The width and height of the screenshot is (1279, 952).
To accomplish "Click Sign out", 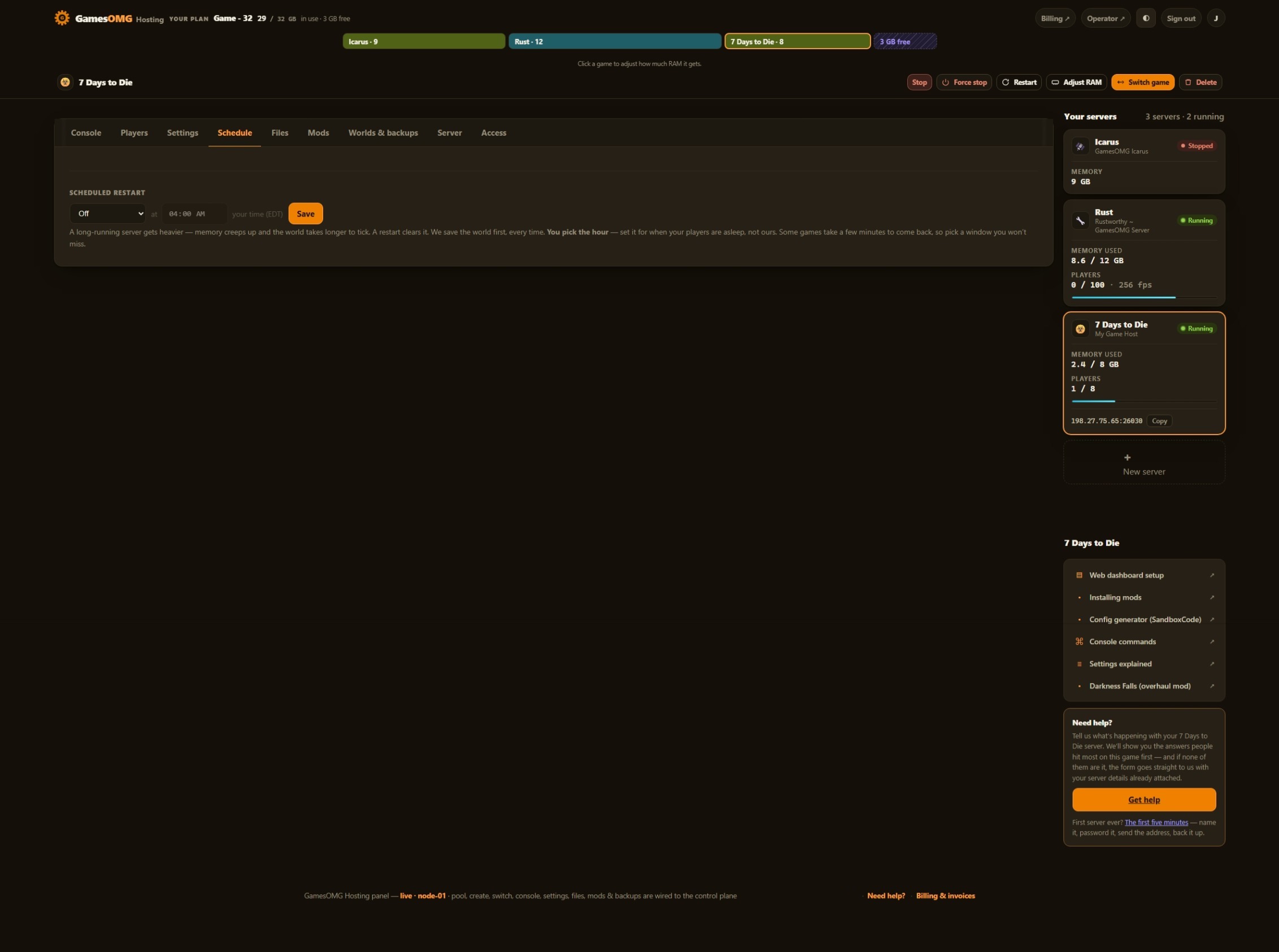I will pos(1181,19).
